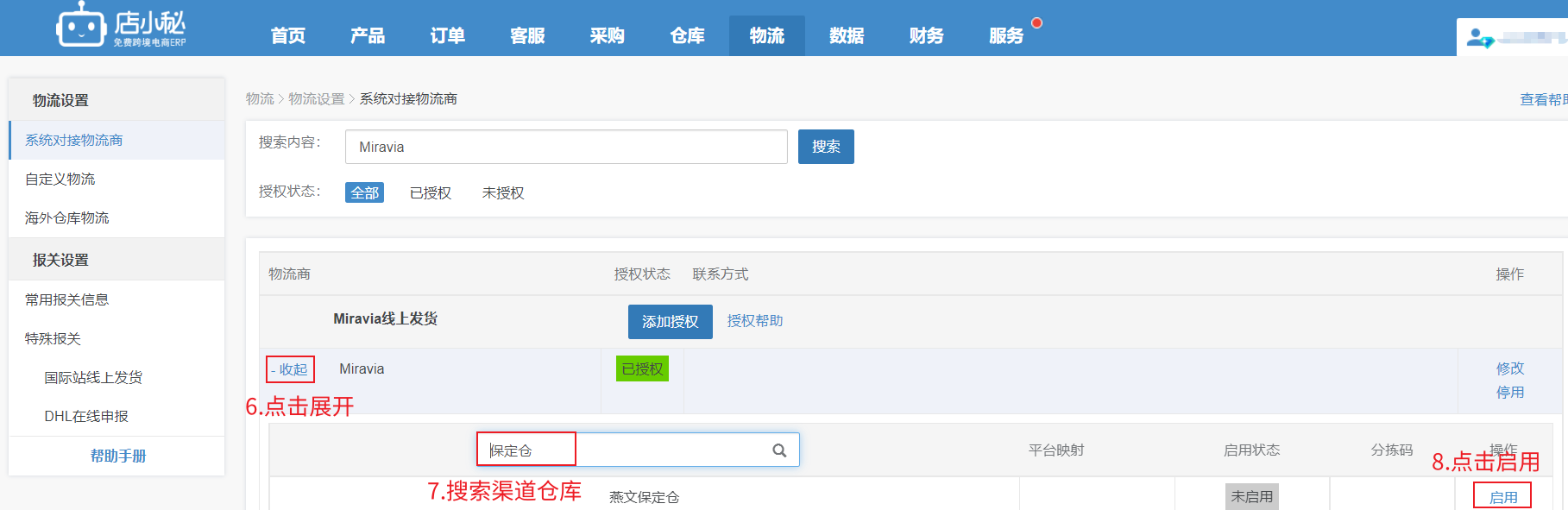Click the magnifier icon in warehouse search
This screenshot has height=510, width=1568.
[779, 450]
